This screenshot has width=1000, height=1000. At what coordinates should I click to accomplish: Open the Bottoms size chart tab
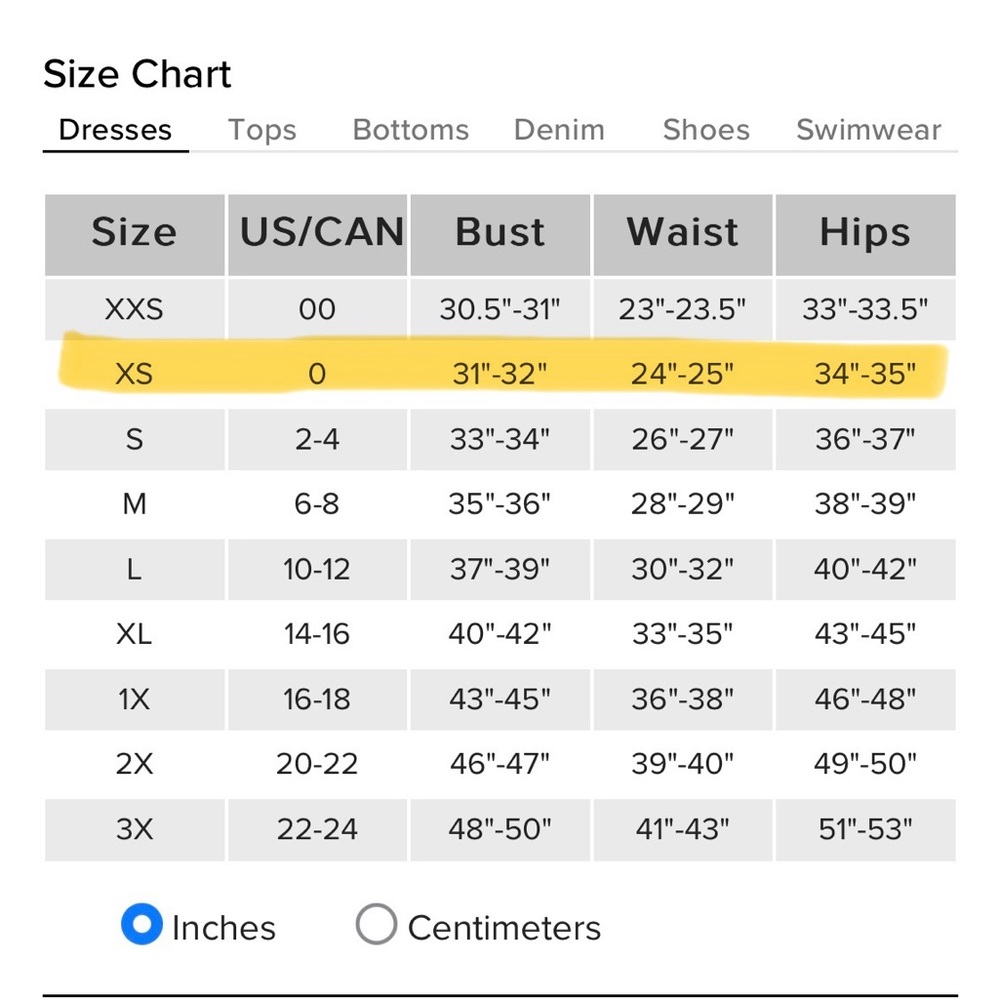click(411, 130)
